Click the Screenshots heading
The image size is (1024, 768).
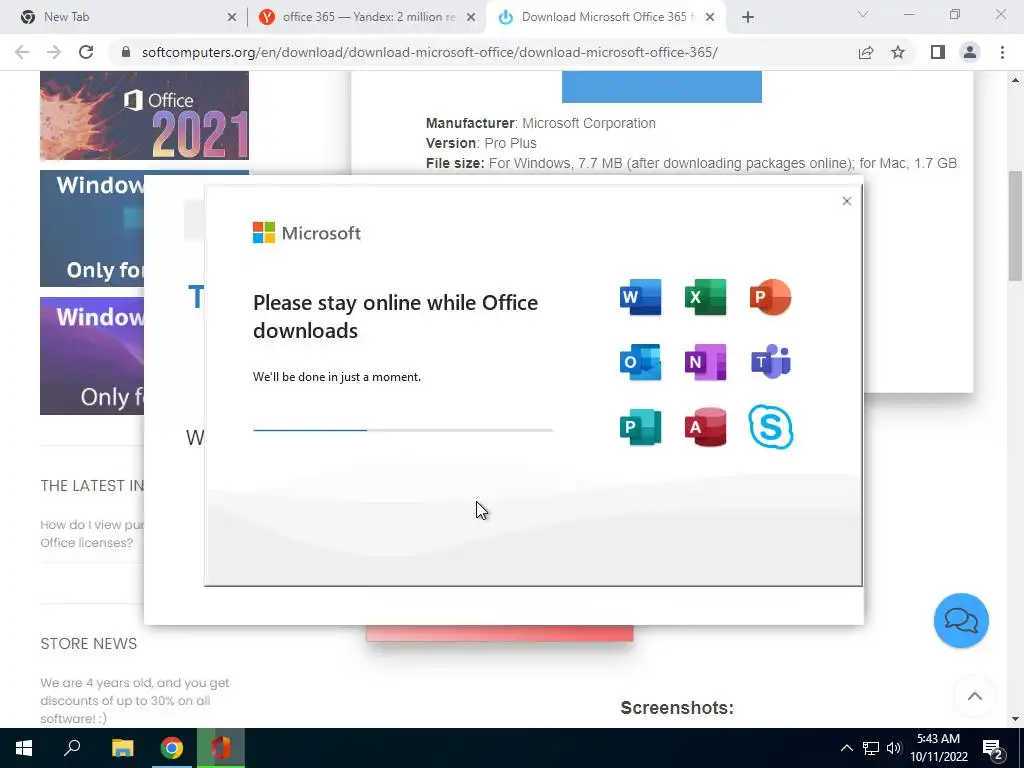coord(677,708)
